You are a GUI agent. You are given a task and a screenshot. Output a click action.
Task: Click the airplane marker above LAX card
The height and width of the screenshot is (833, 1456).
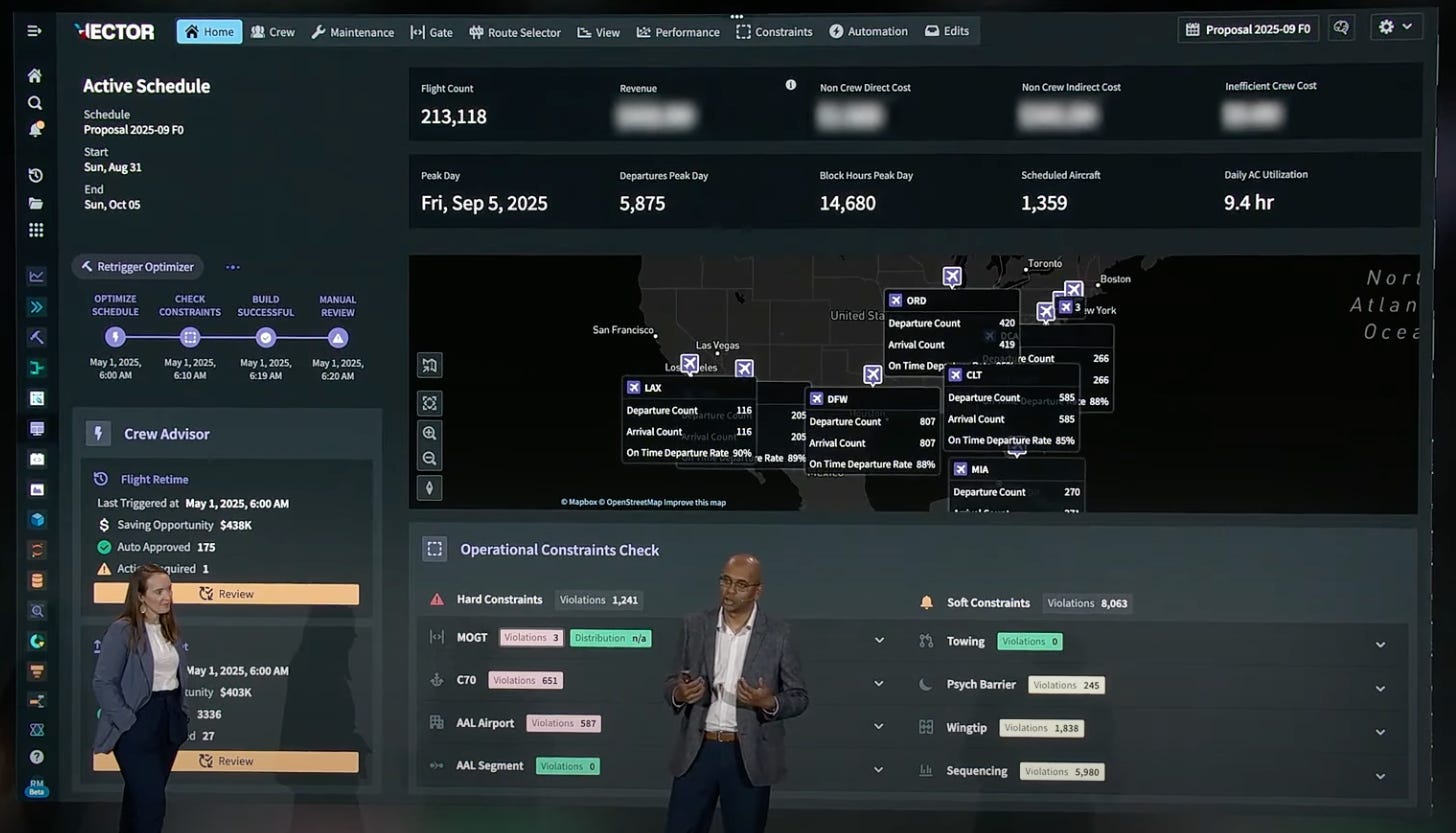(x=689, y=363)
